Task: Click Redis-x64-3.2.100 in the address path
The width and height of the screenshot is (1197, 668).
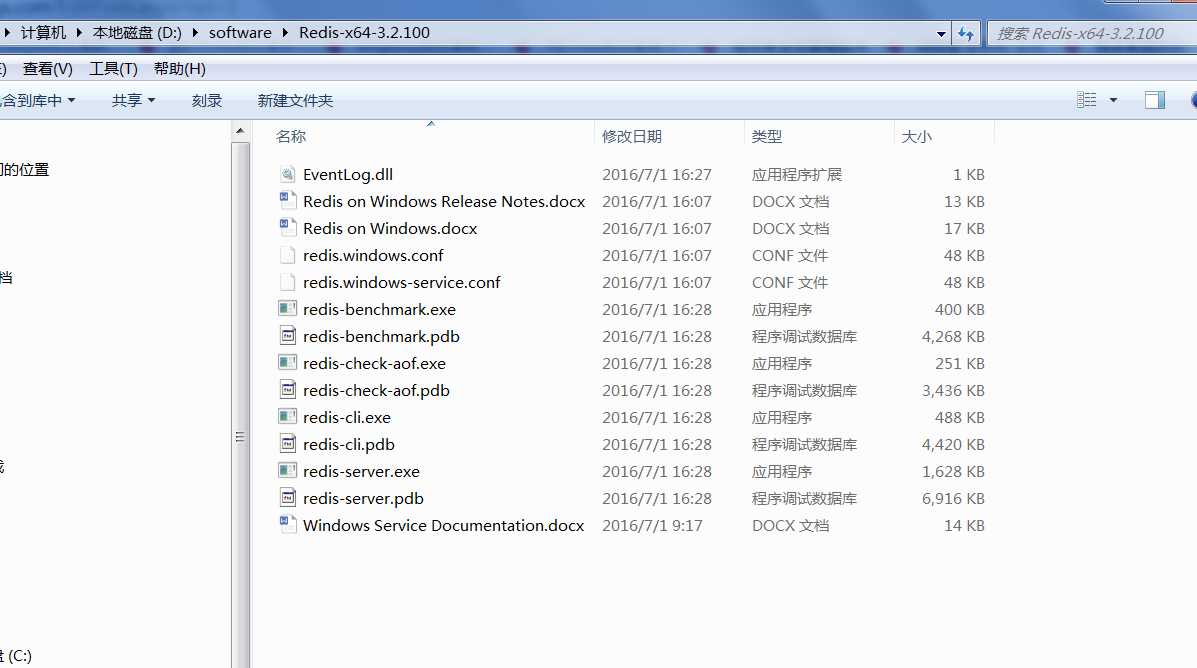Action: pyautogui.click(x=364, y=33)
